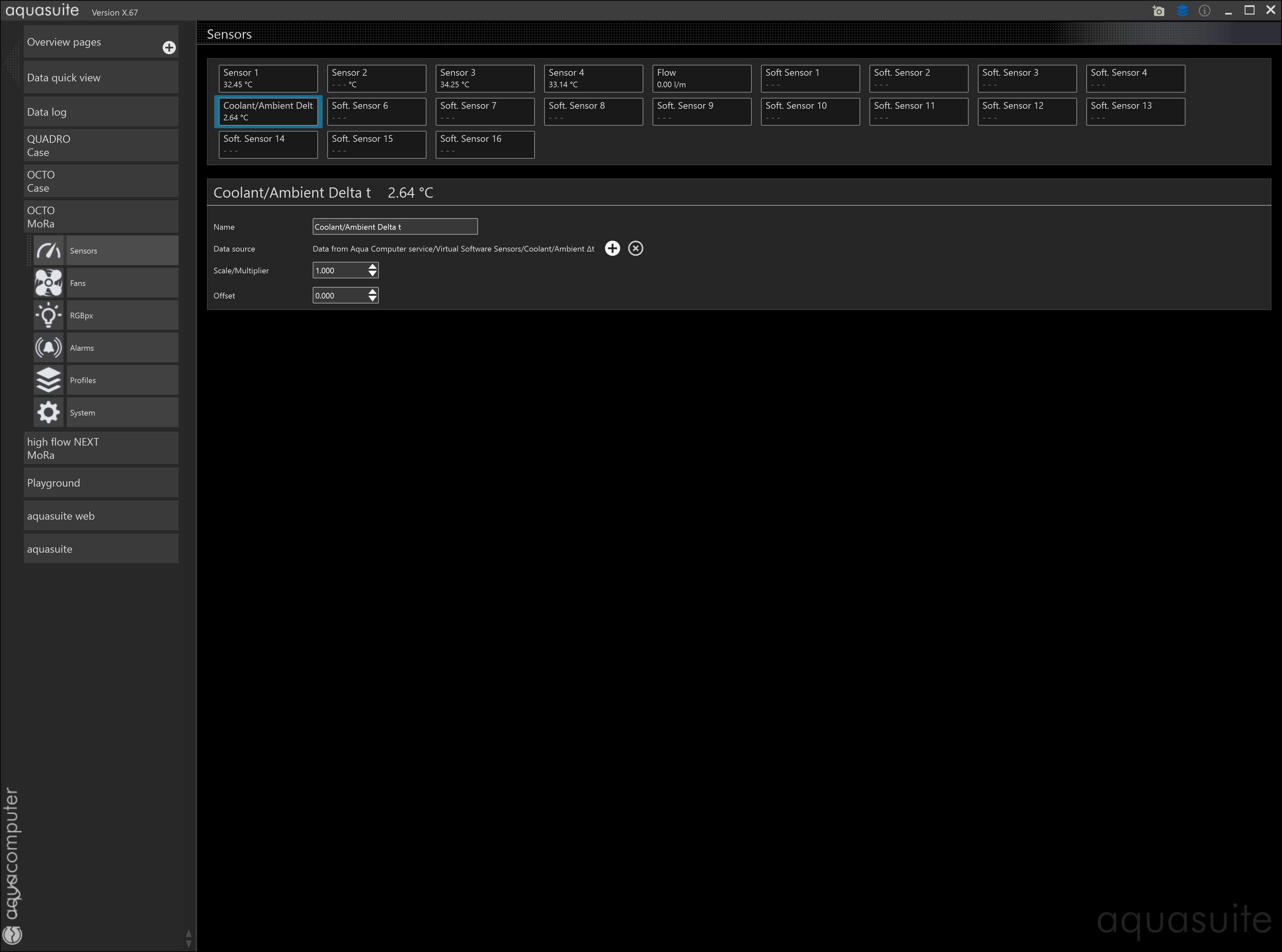Click the camera screenshot icon in the title bar
1282x952 pixels.
pyautogui.click(x=1158, y=11)
